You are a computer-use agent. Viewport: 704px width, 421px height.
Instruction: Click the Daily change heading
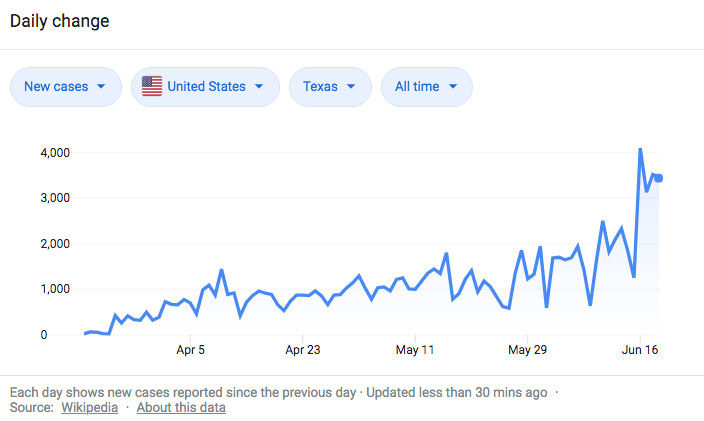click(x=59, y=21)
